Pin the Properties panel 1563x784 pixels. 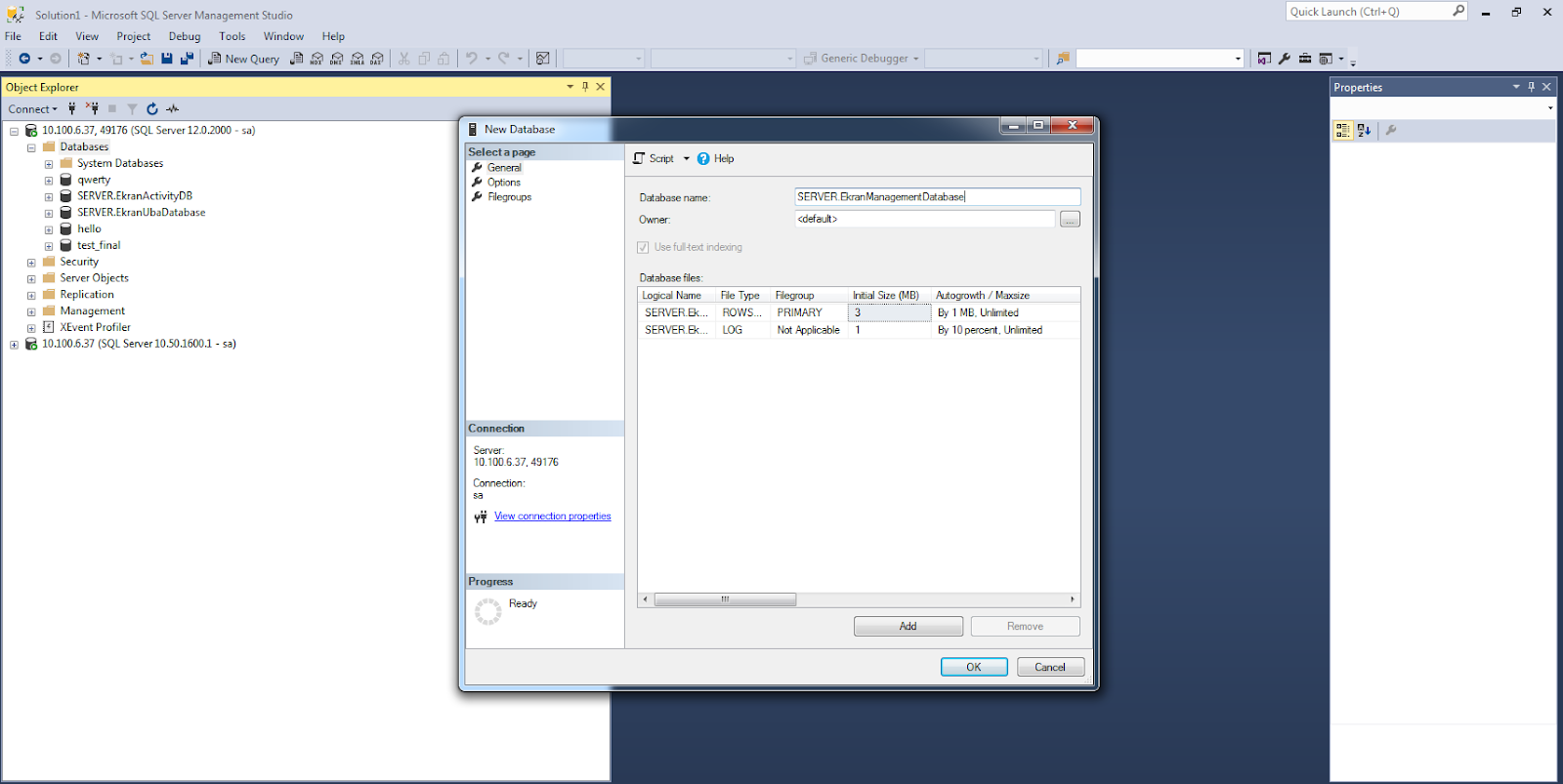pyautogui.click(x=1531, y=87)
